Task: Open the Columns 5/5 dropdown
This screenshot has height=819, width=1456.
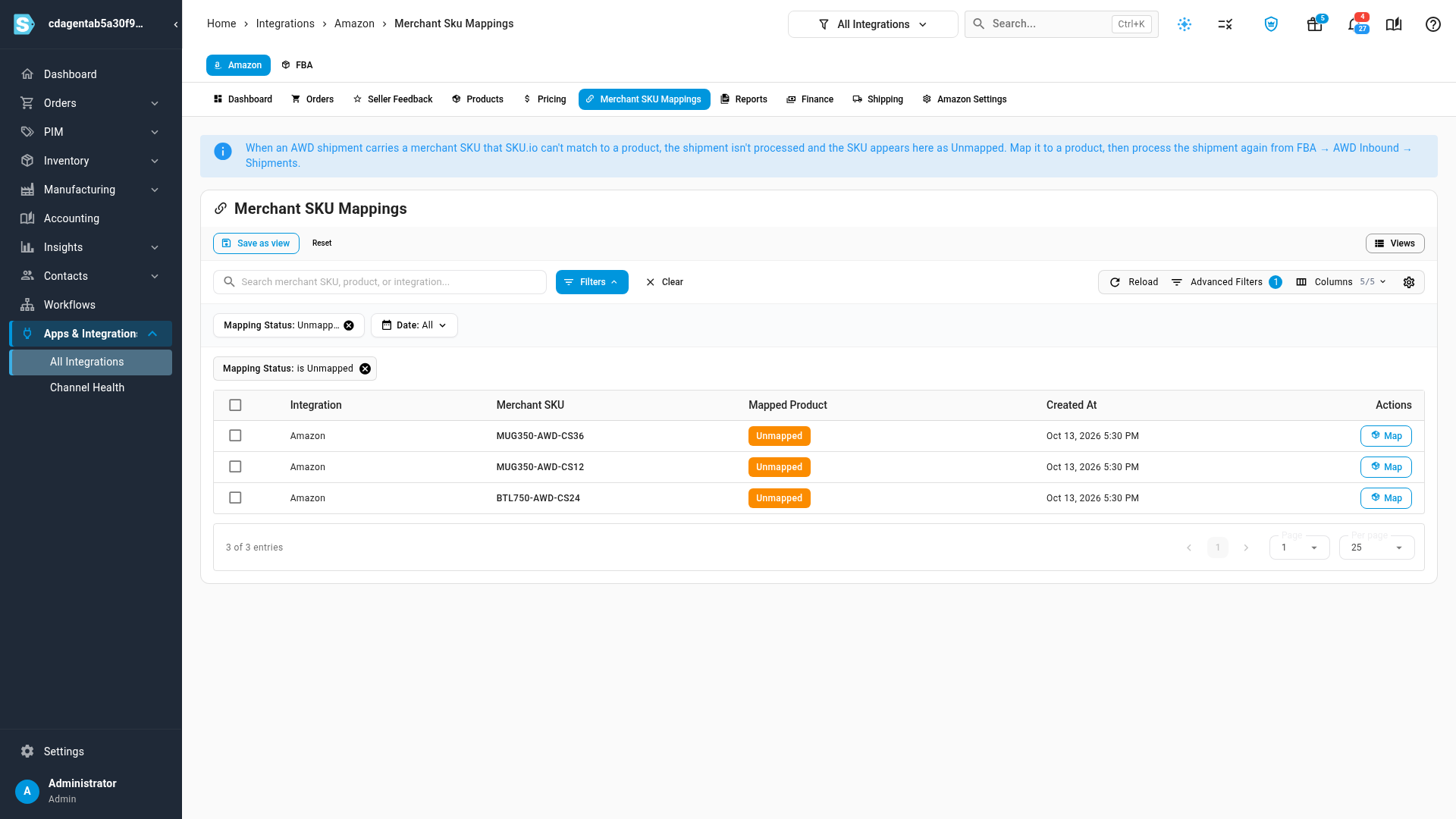Action: (x=1341, y=282)
